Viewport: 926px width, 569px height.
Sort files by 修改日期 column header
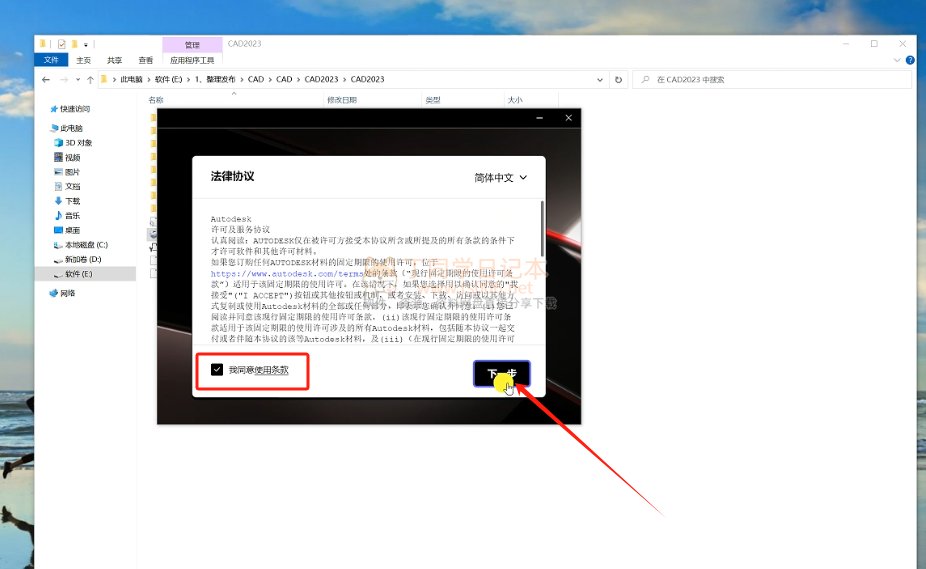(x=342, y=100)
